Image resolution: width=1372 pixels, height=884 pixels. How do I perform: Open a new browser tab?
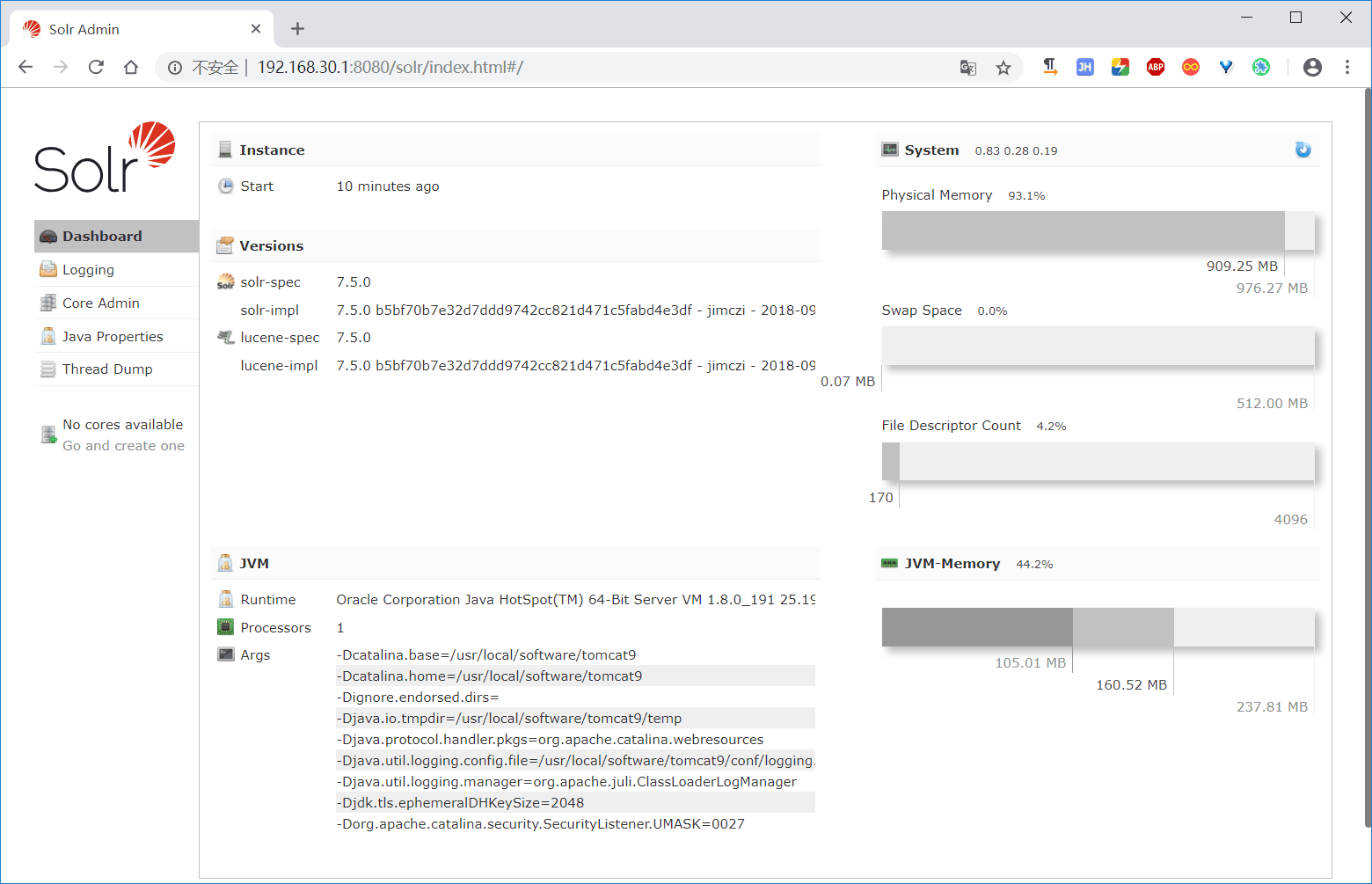297,28
